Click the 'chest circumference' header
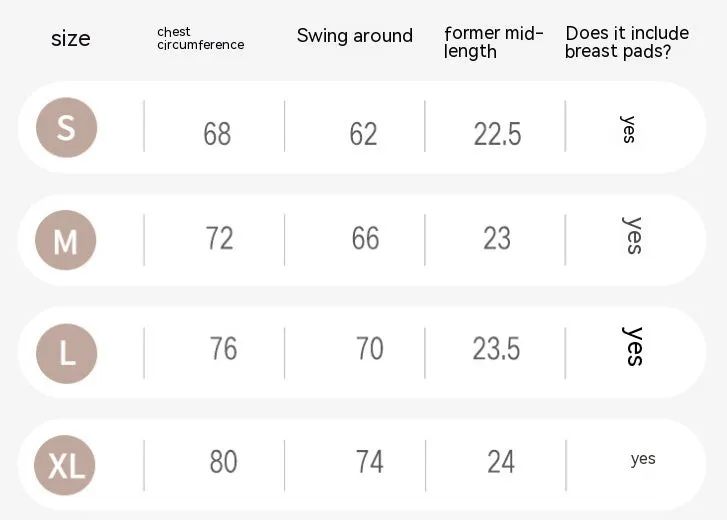 click(x=200, y=38)
